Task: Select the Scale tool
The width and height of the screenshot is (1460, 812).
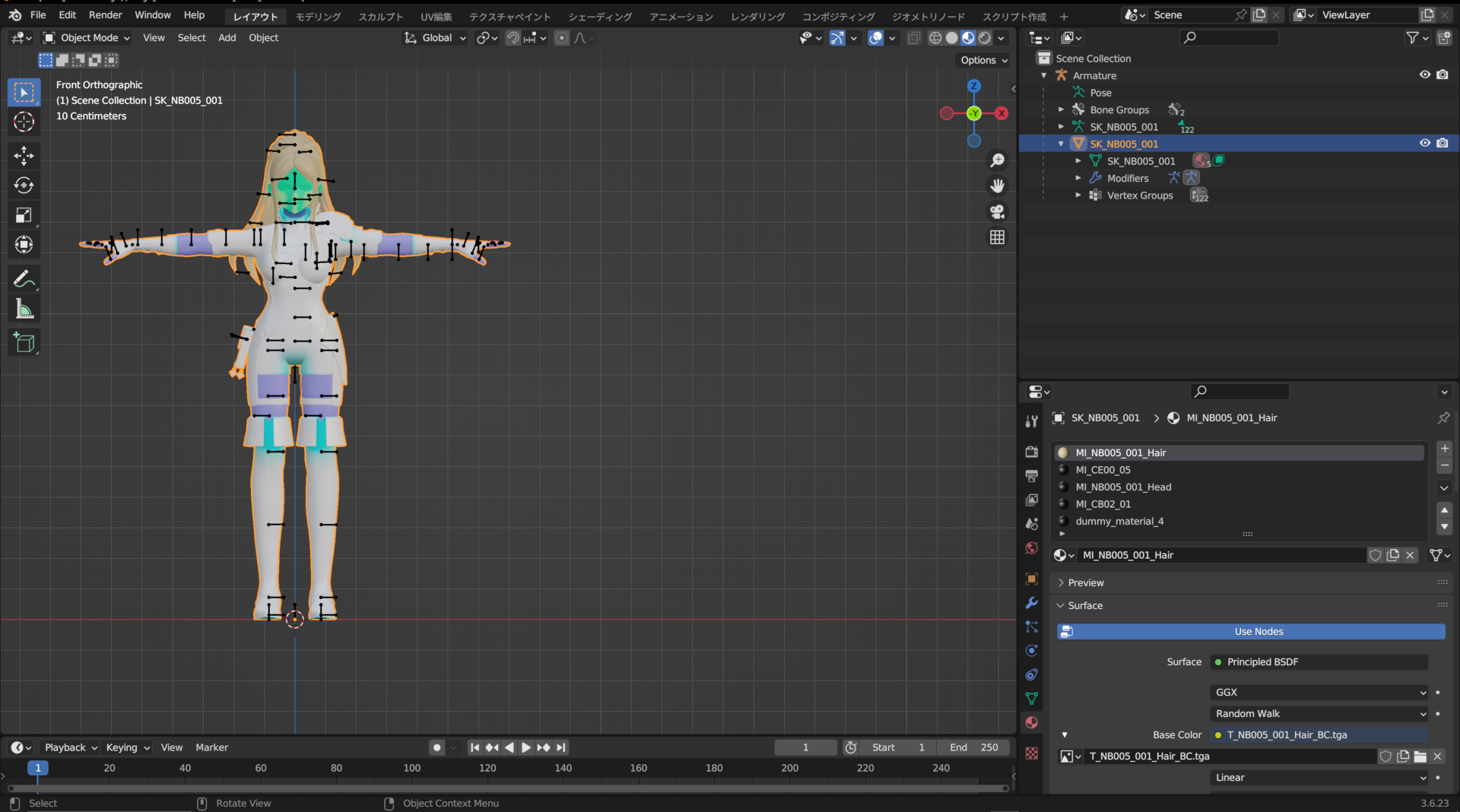Action: [24, 215]
